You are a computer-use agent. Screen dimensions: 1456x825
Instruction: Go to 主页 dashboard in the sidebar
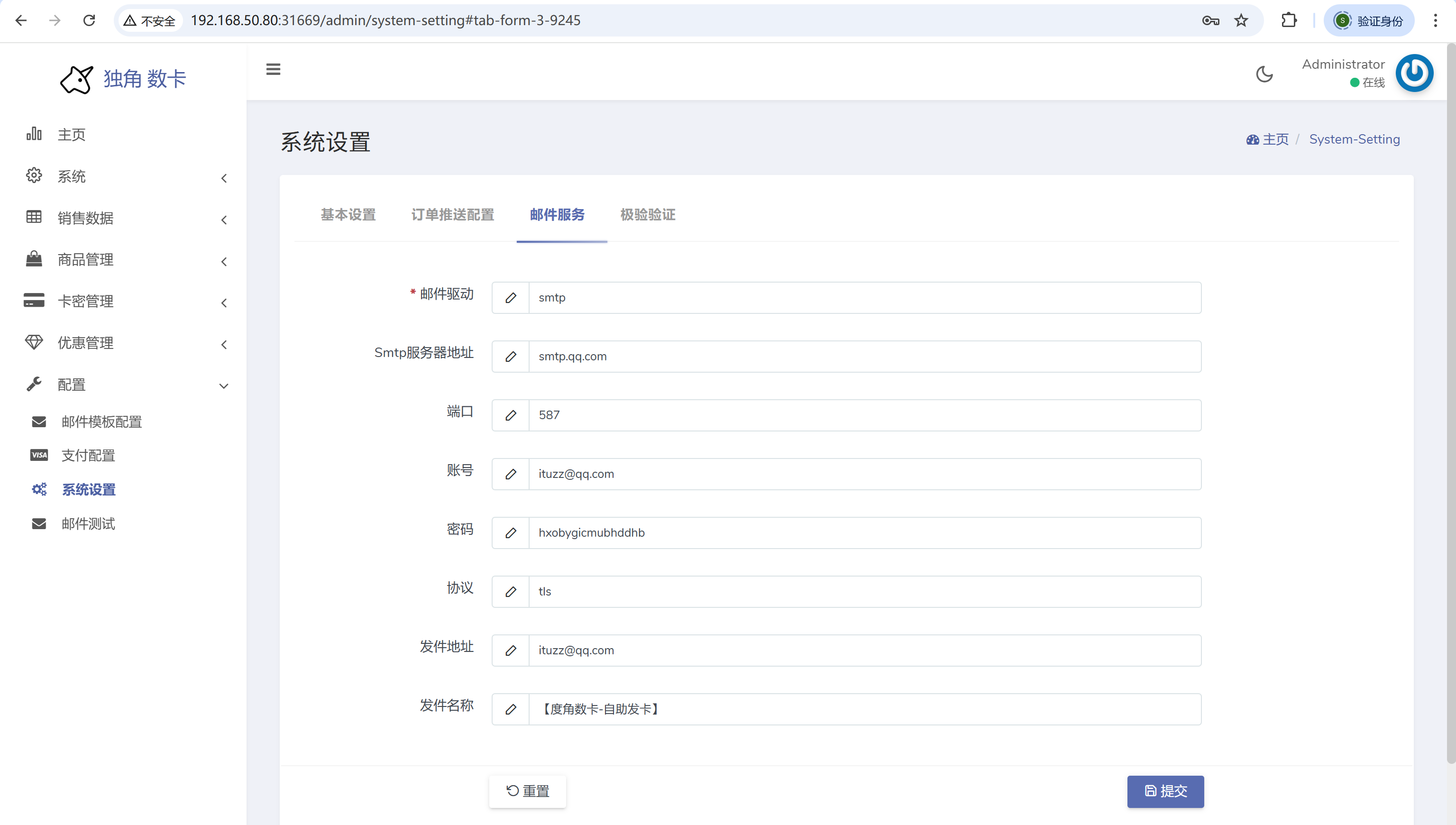coord(72,134)
